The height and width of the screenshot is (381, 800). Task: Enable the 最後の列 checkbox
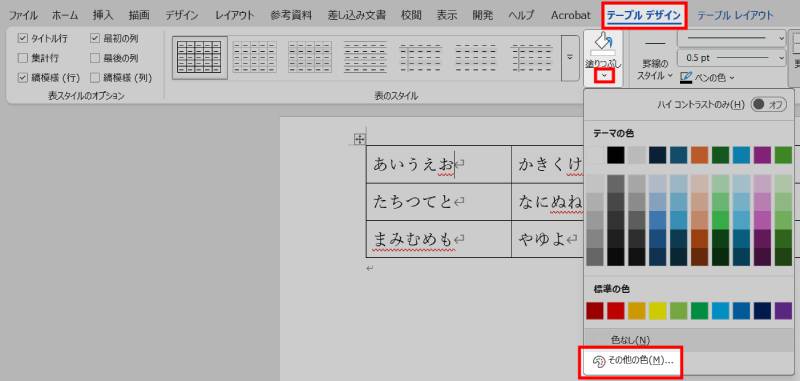(95, 58)
